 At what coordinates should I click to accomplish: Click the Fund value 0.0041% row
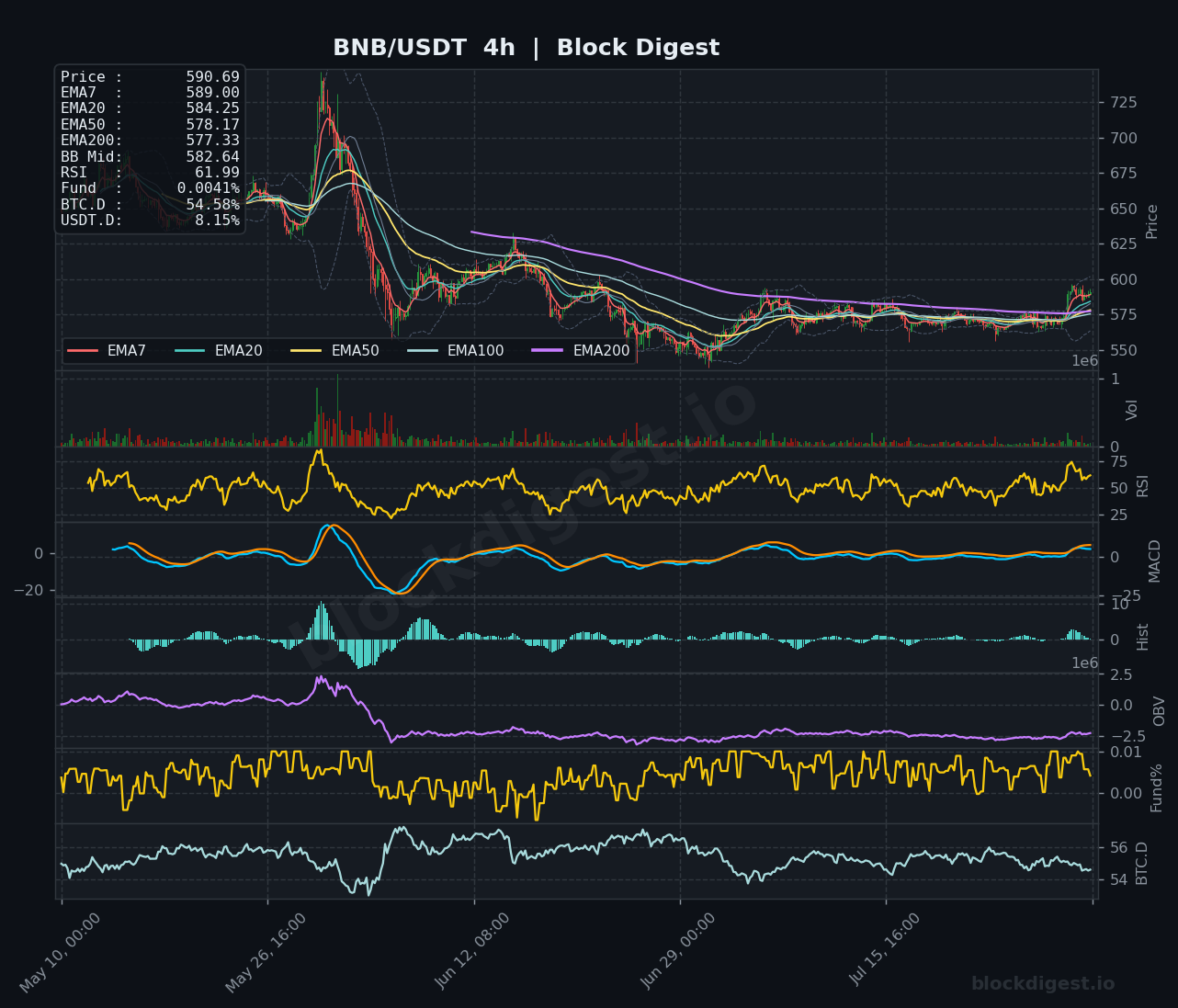(x=150, y=188)
